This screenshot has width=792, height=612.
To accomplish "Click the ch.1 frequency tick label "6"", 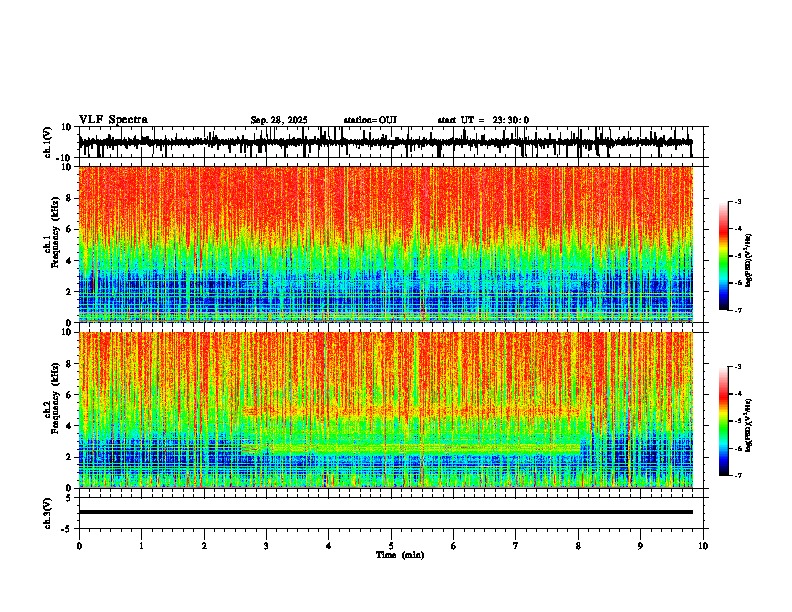I will point(70,229).
